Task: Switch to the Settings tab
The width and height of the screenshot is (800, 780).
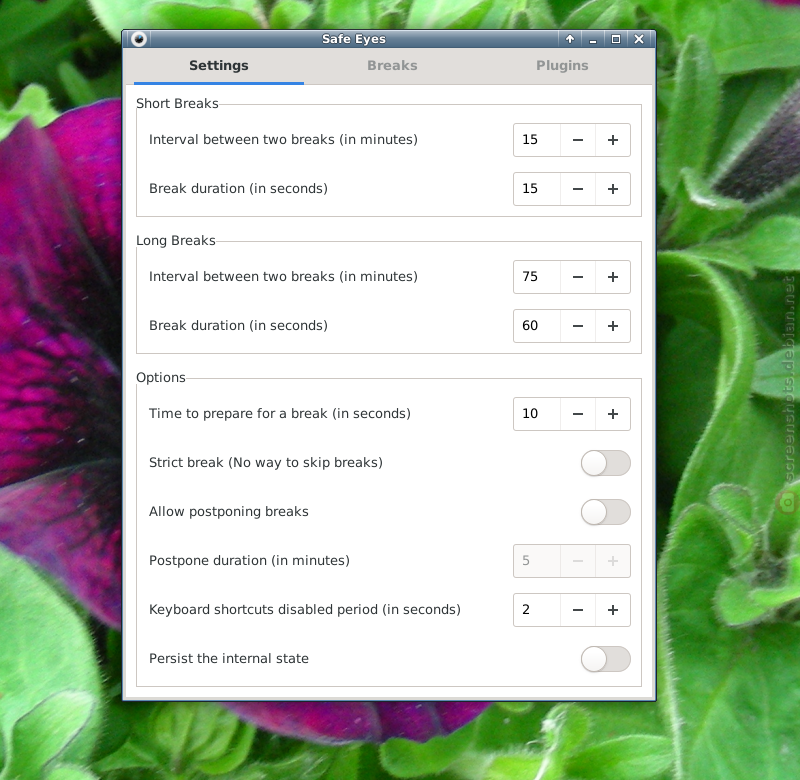Action: point(219,66)
